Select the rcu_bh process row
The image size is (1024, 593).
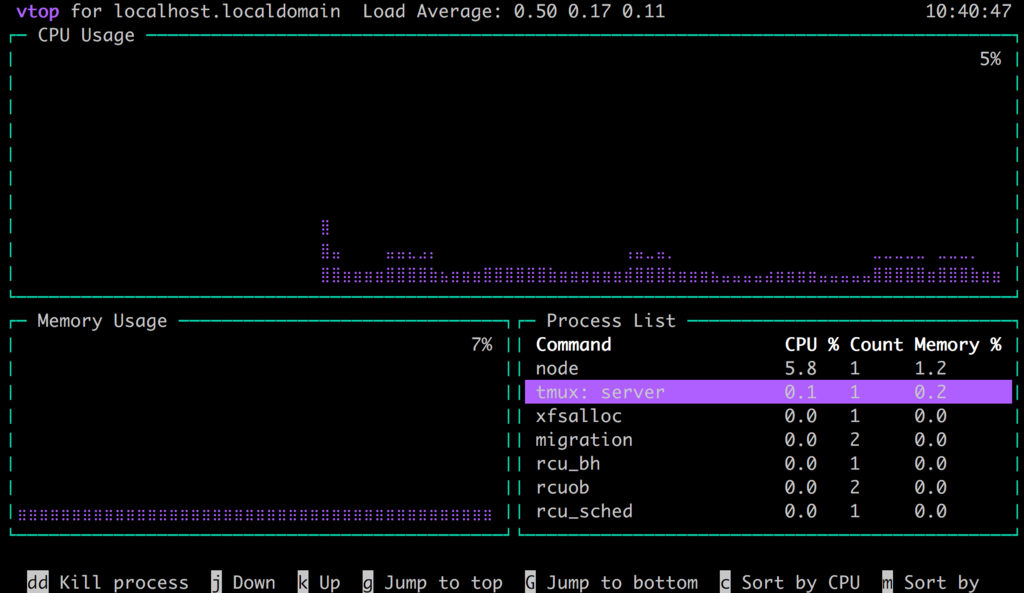(x=768, y=464)
